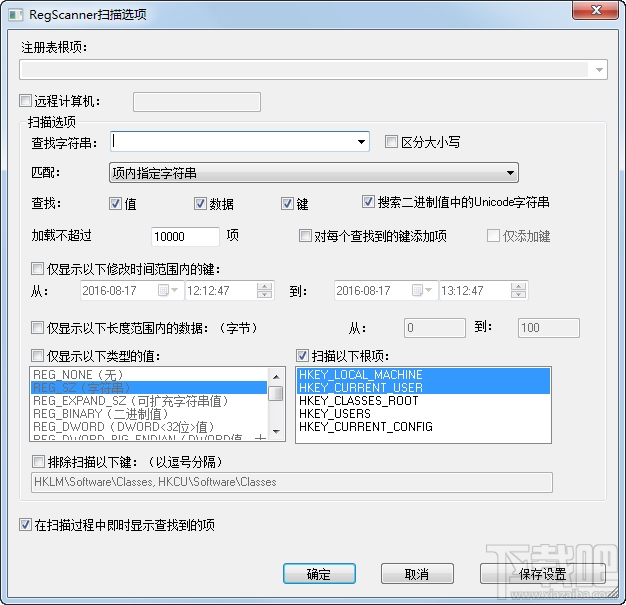Open the 匹配 dropdown list
626x605 pixels.
[x=314, y=173]
